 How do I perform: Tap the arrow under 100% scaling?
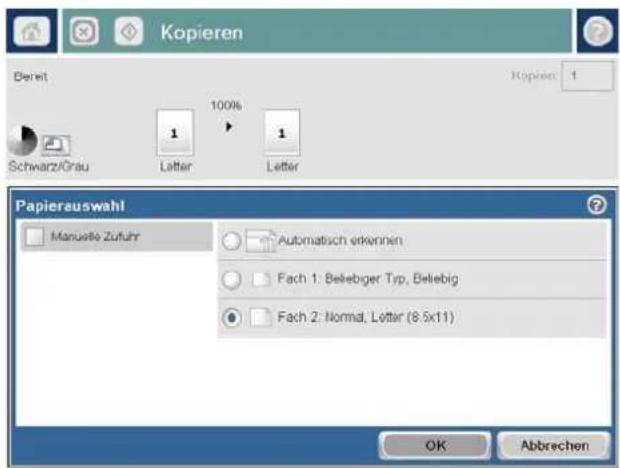[x=228, y=127]
